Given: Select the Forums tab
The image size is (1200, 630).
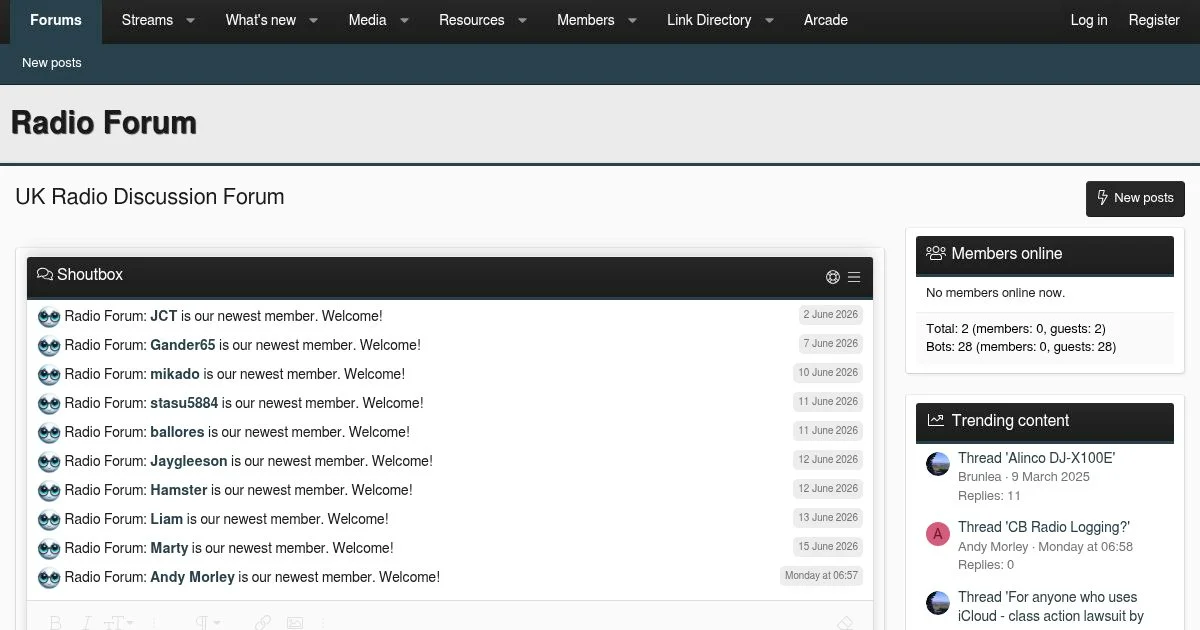Looking at the screenshot, I should point(56,20).
